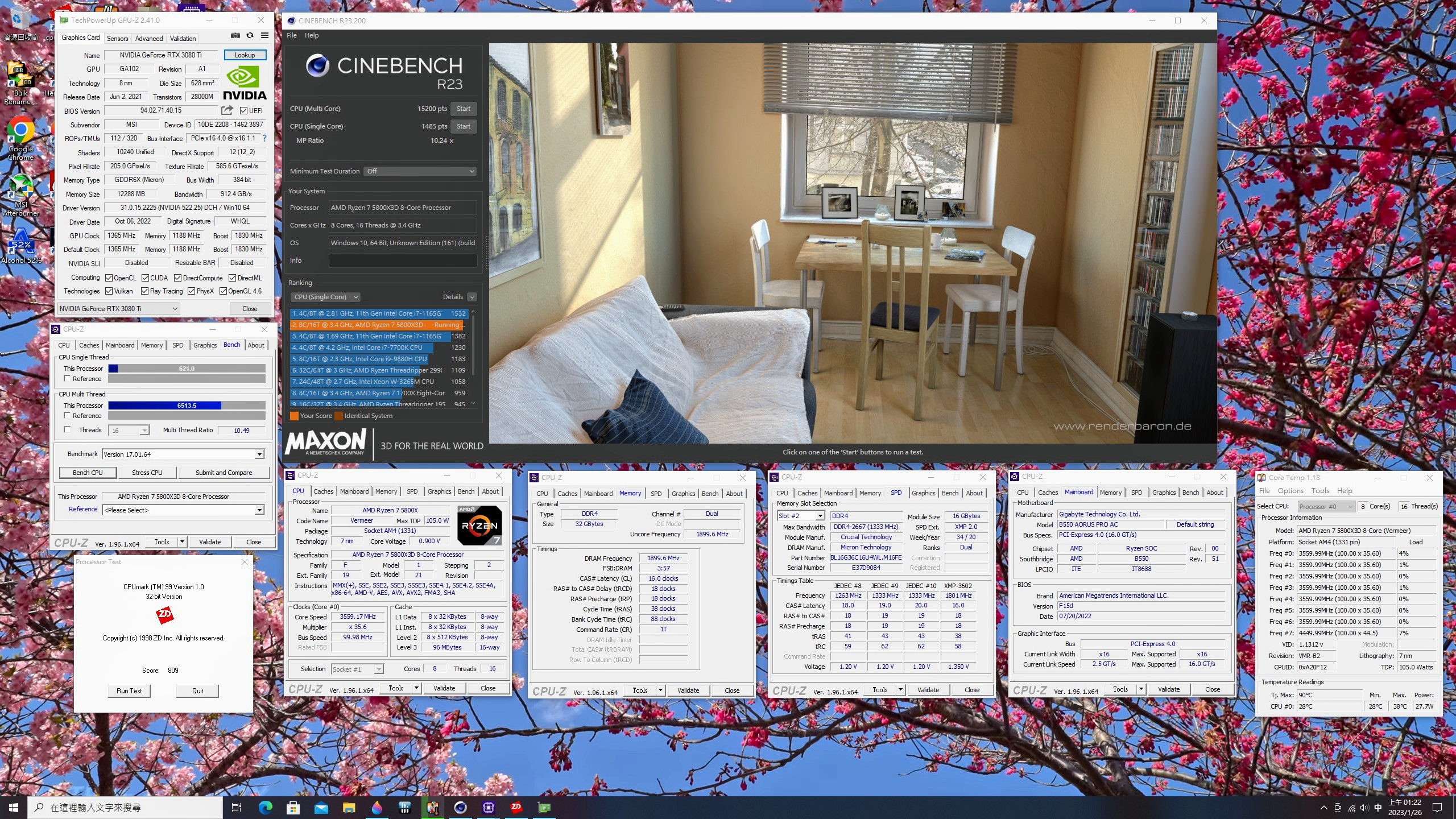Switch to ZD CPUmark via its taskbar icon
The image size is (1456, 819).
pyautogui.click(x=516, y=807)
